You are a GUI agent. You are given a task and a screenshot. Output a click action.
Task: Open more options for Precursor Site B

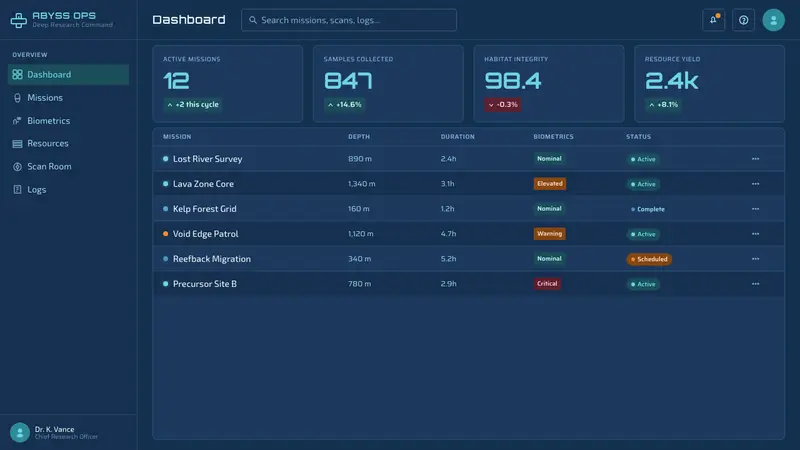click(x=755, y=284)
